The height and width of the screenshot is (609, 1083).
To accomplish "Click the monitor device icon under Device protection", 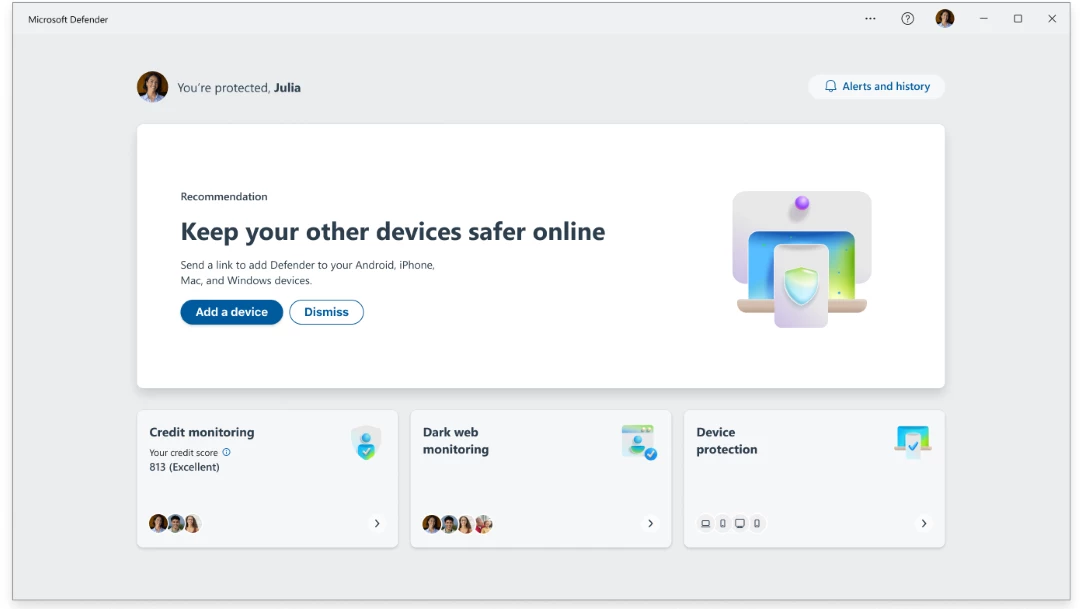I will (x=740, y=523).
